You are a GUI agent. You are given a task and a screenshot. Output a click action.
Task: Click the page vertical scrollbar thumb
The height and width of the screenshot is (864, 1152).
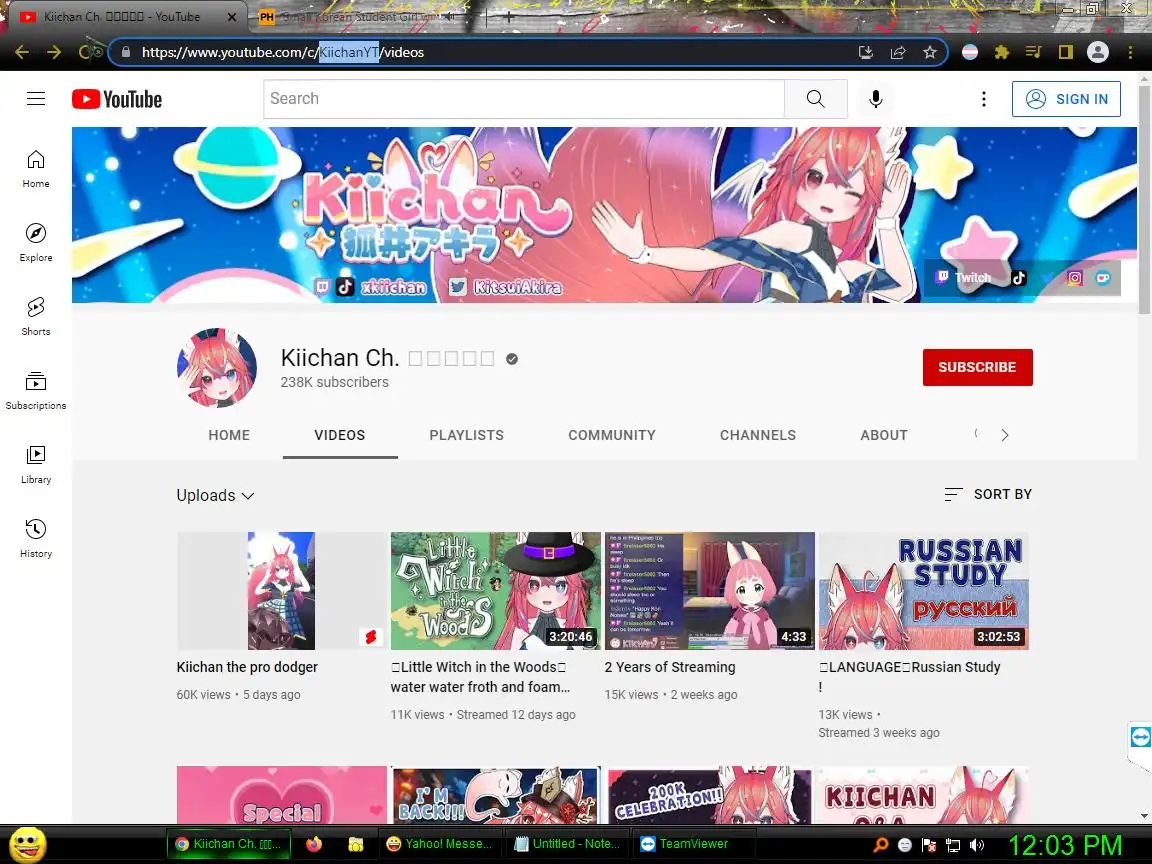1145,198
